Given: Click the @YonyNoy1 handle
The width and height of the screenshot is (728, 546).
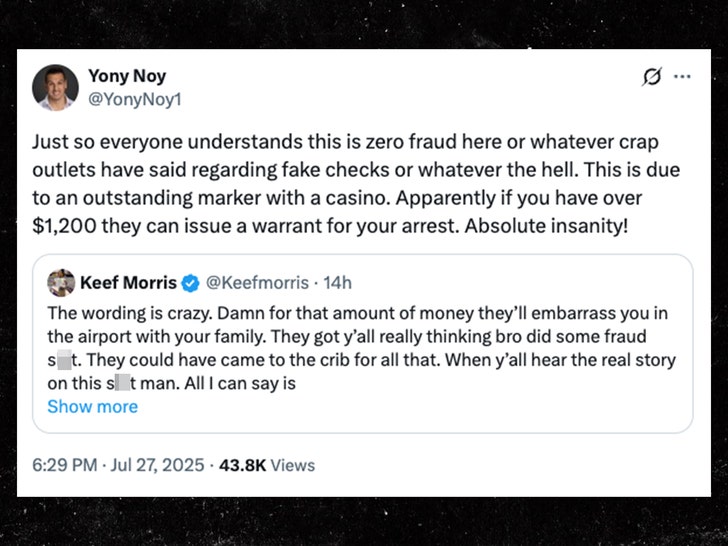Looking at the screenshot, I should point(135,99).
